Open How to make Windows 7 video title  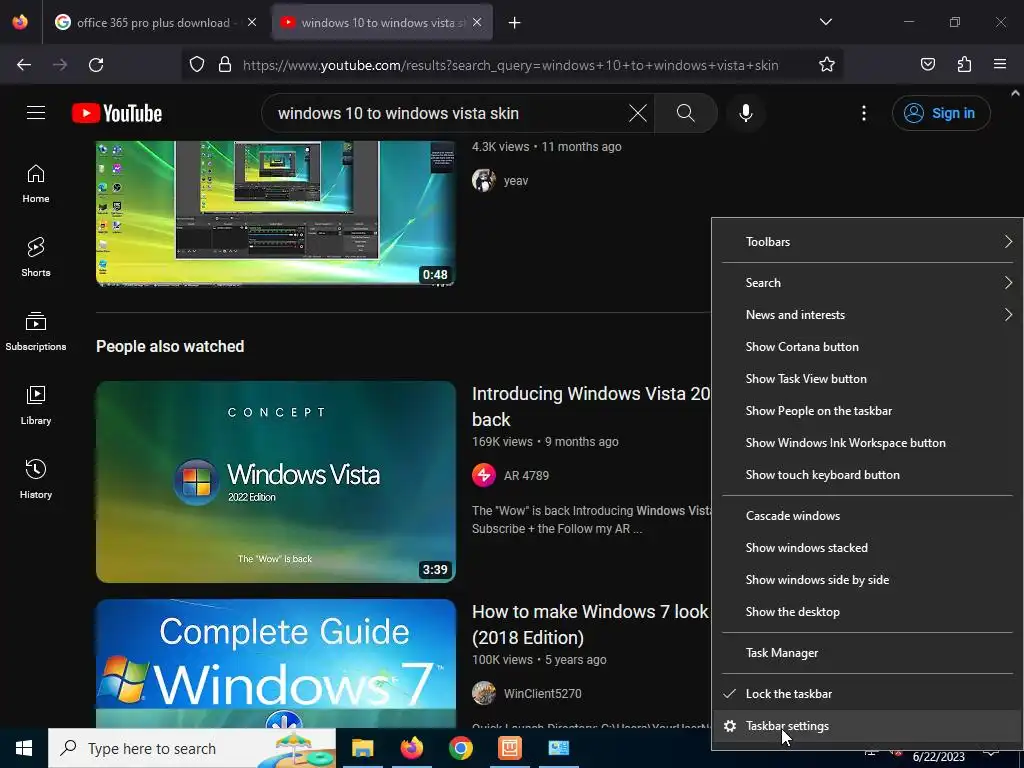tap(590, 624)
